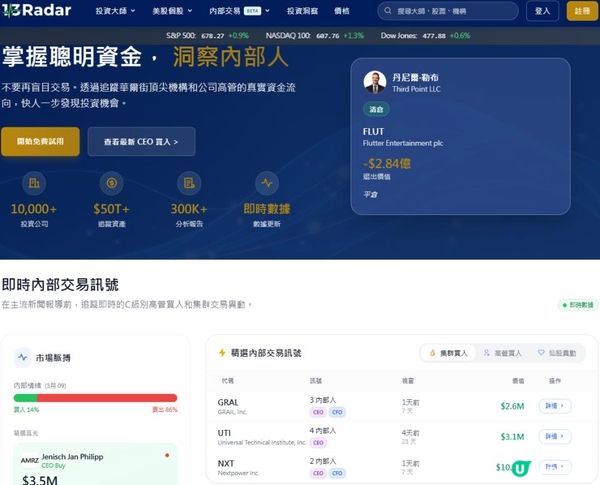Click the $2.6M value for GRAL
This screenshot has width=600, height=485.
coord(512,406)
